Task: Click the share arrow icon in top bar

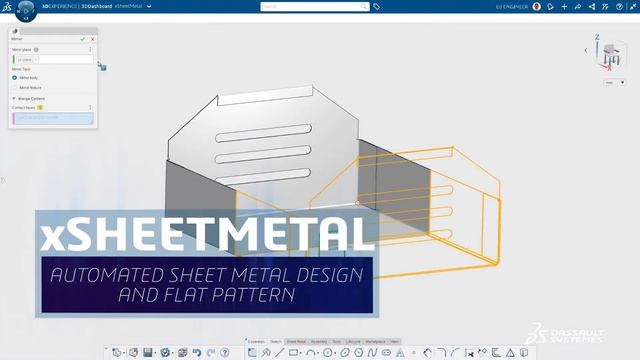Action: point(578,7)
